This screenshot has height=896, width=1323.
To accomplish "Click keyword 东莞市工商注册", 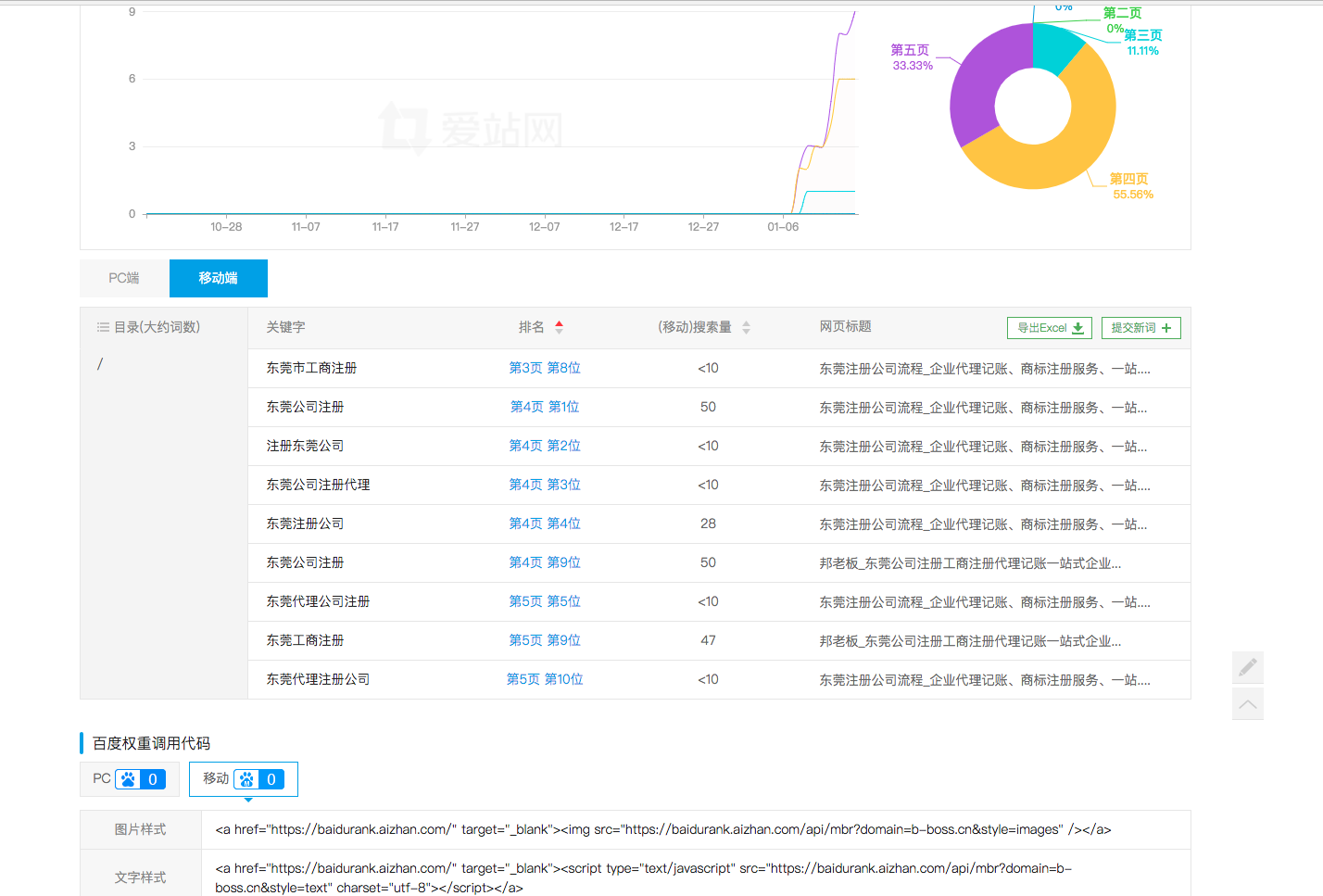I will (312, 368).
